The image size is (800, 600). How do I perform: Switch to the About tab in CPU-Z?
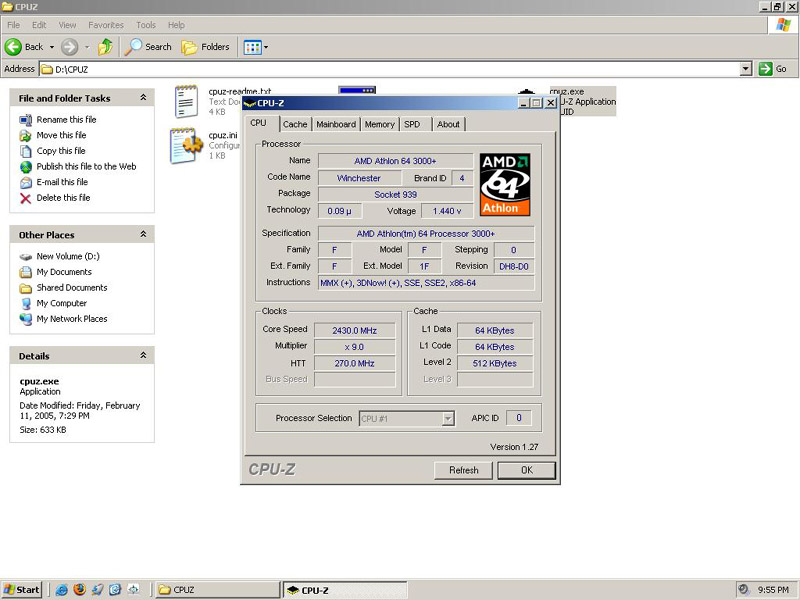(448, 124)
